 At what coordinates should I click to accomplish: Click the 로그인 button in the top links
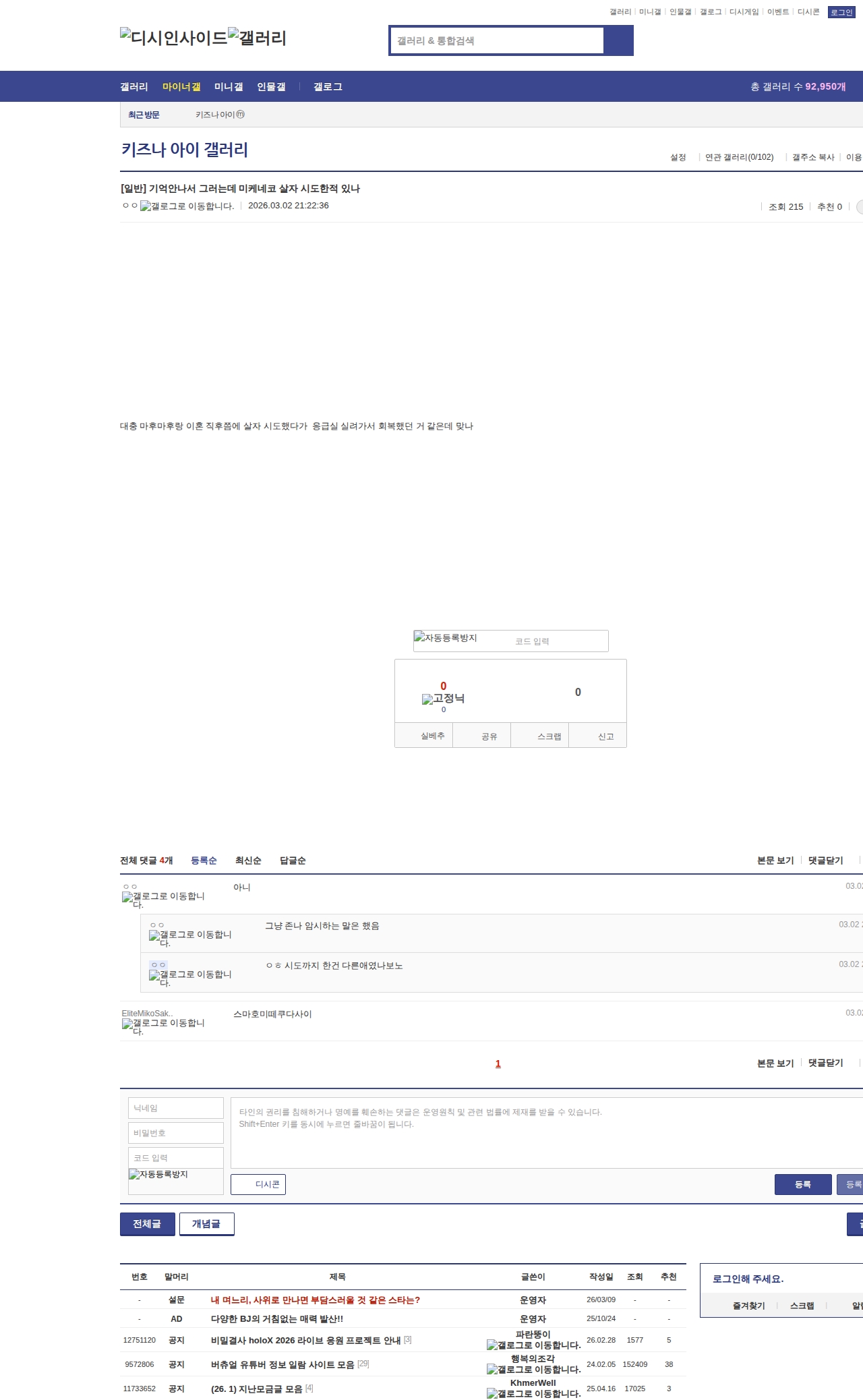click(841, 12)
